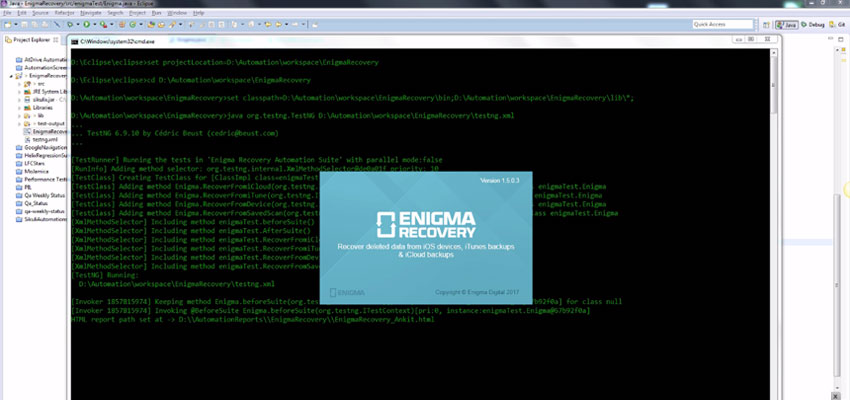
Task: Select the AtDrive Automation project
Action: pos(41,59)
